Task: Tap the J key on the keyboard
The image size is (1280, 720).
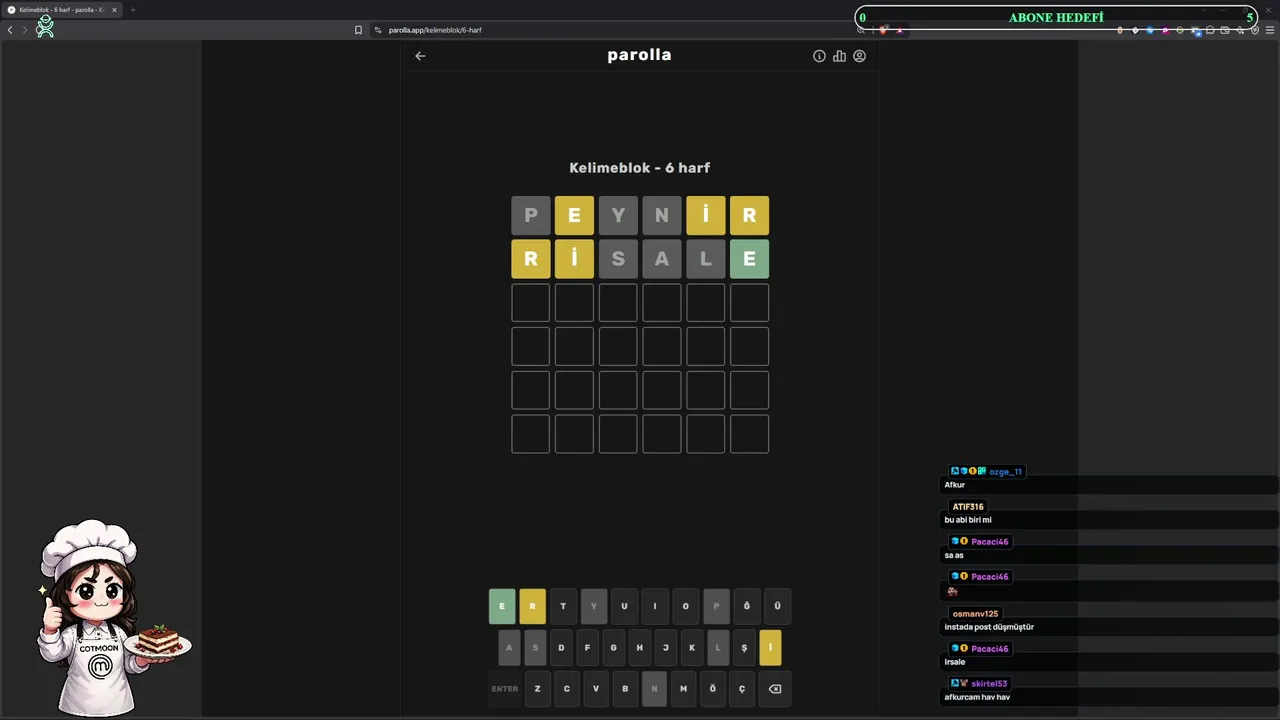Action: 666,648
